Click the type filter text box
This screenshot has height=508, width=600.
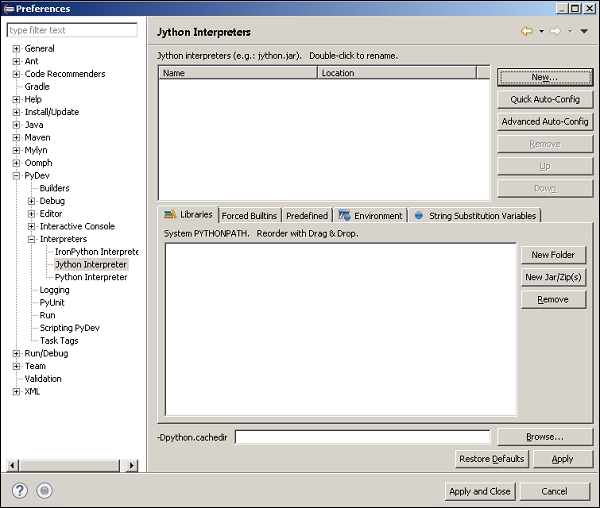[72, 30]
